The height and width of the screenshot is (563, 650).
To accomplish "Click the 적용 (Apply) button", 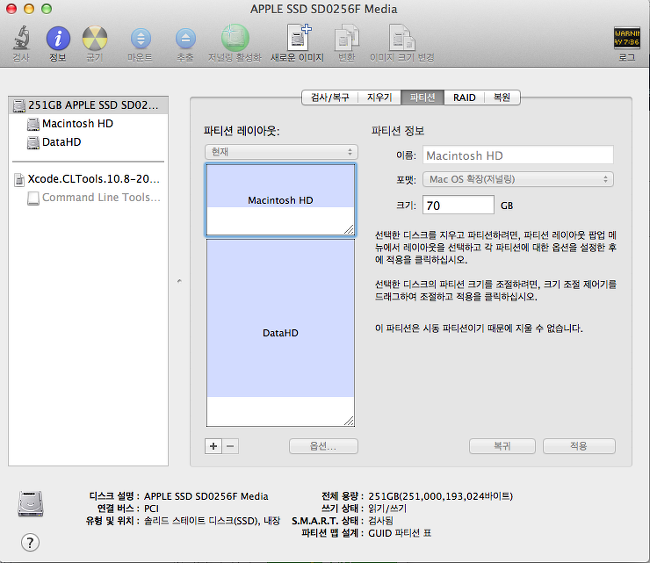I will click(579, 446).
